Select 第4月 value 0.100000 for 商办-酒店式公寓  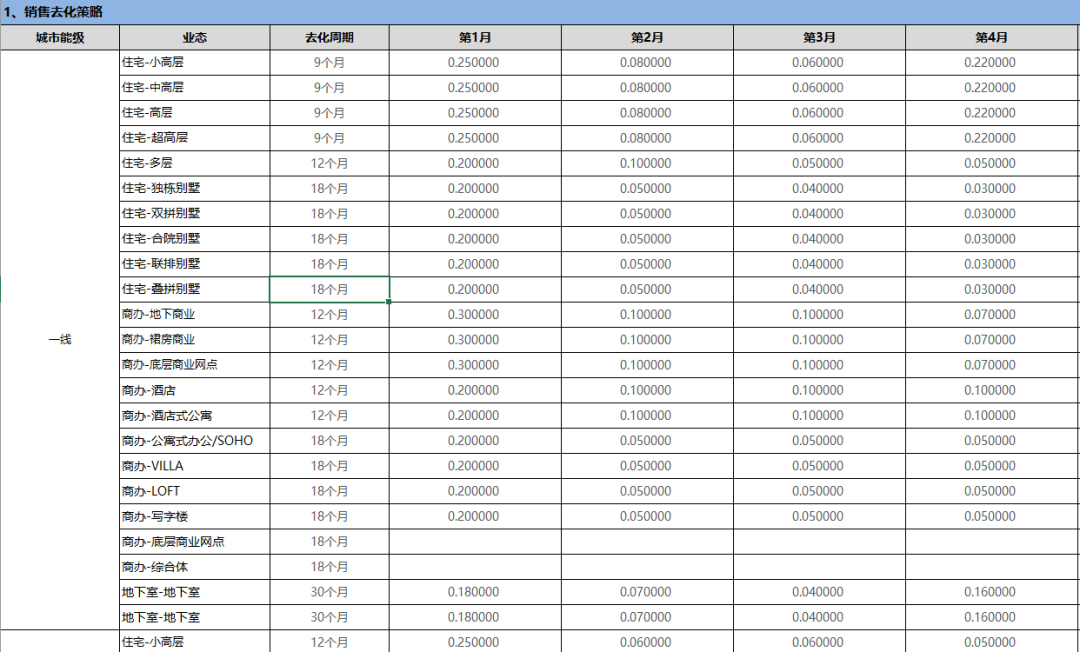point(993,415)
